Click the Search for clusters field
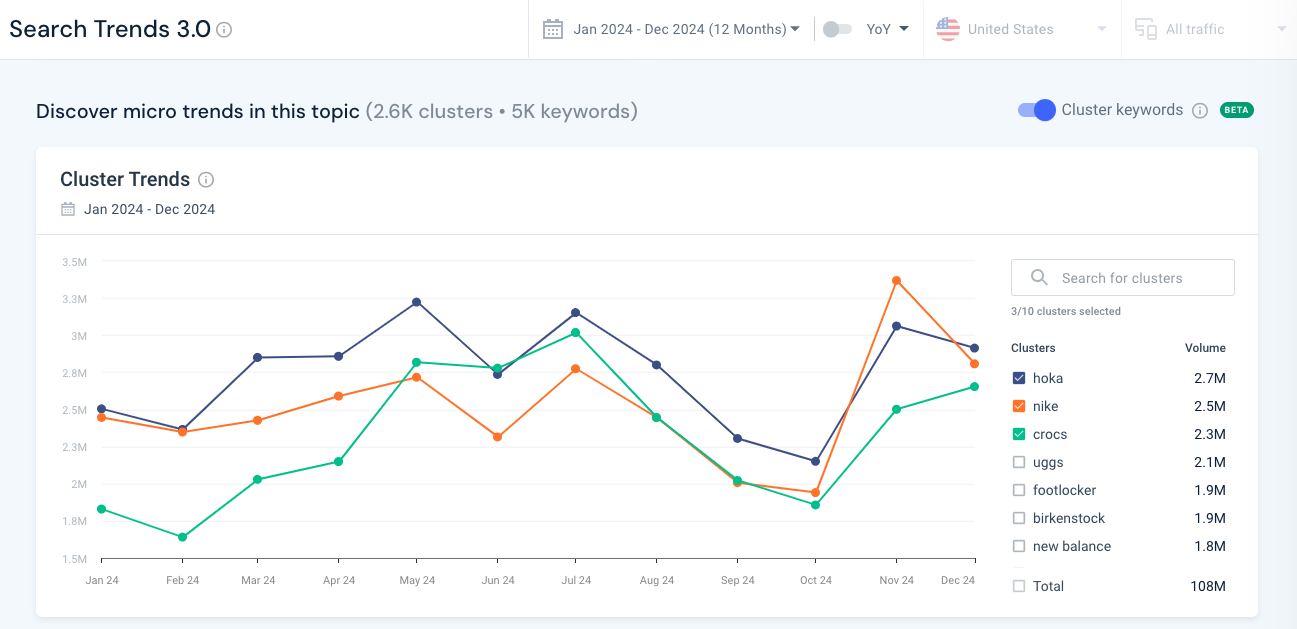 1123,278
